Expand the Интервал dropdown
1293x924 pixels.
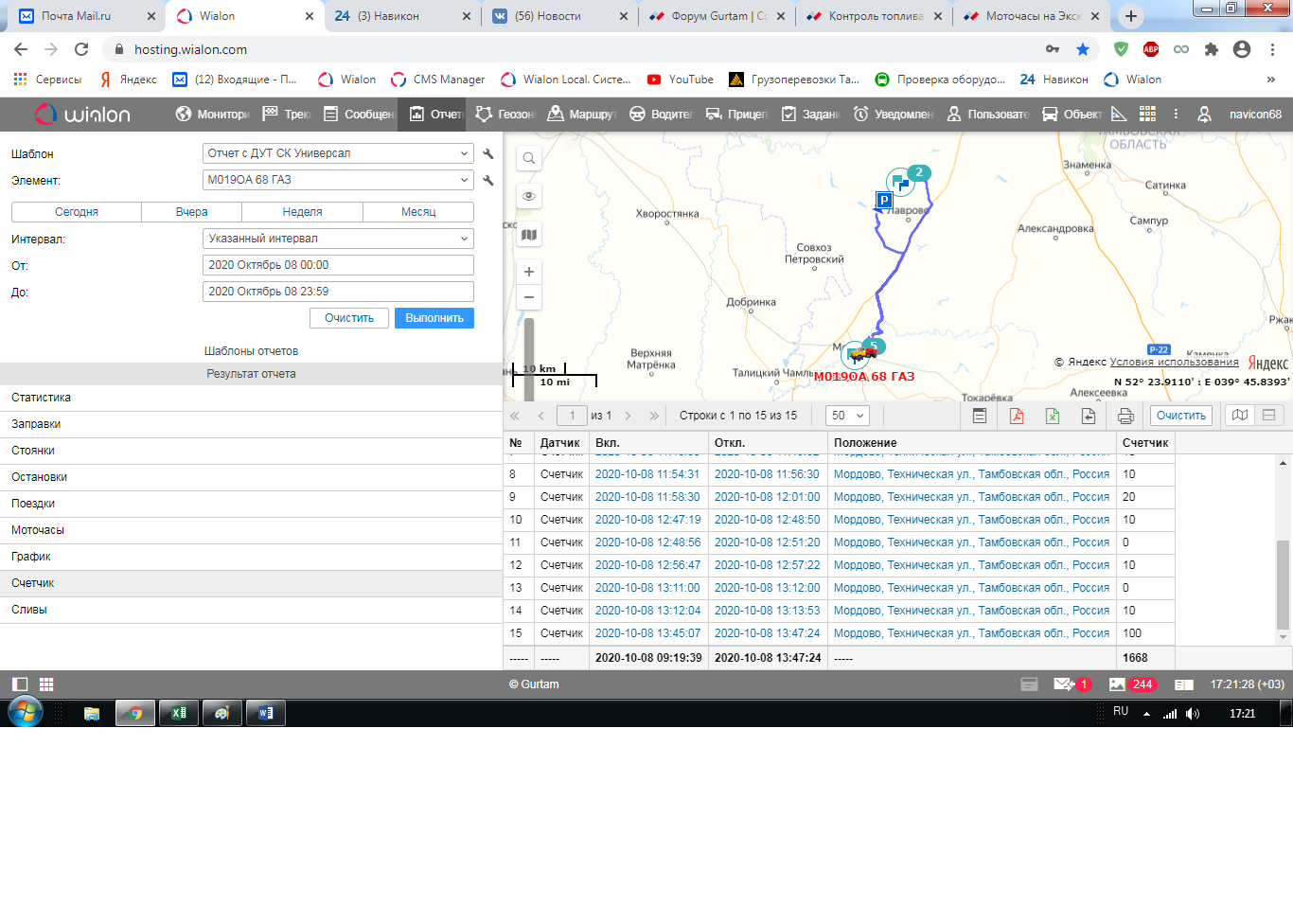(x=338, y=239)
